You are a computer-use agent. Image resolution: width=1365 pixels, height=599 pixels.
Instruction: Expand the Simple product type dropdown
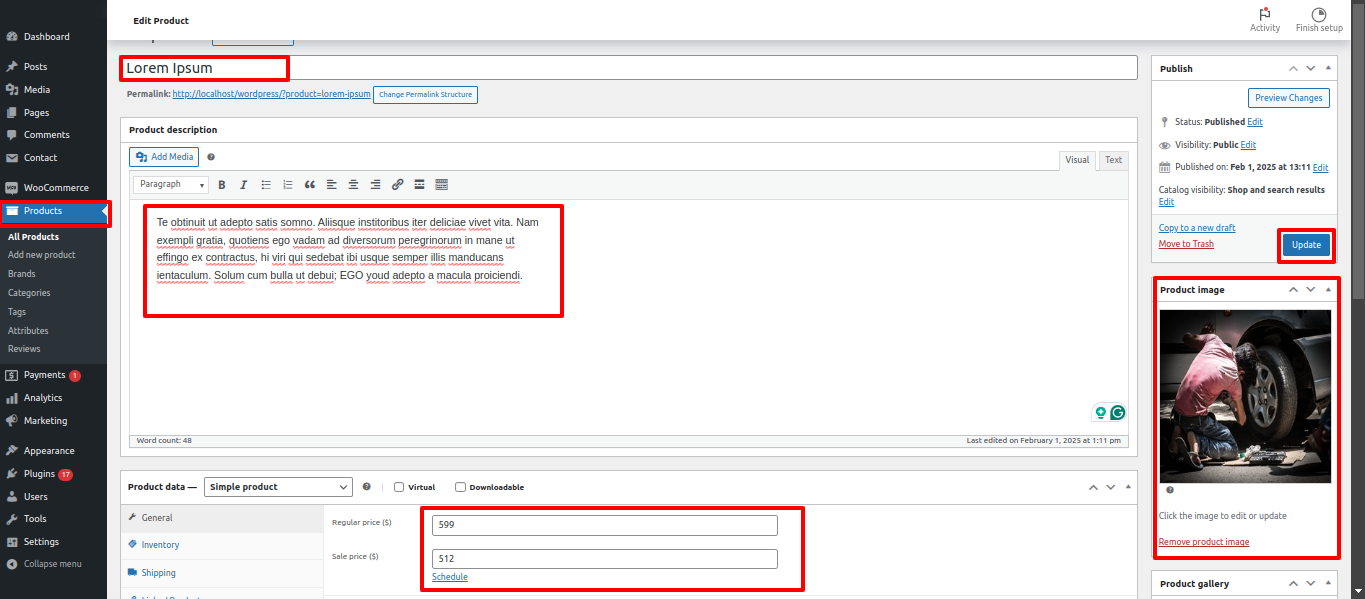(278, 487)
